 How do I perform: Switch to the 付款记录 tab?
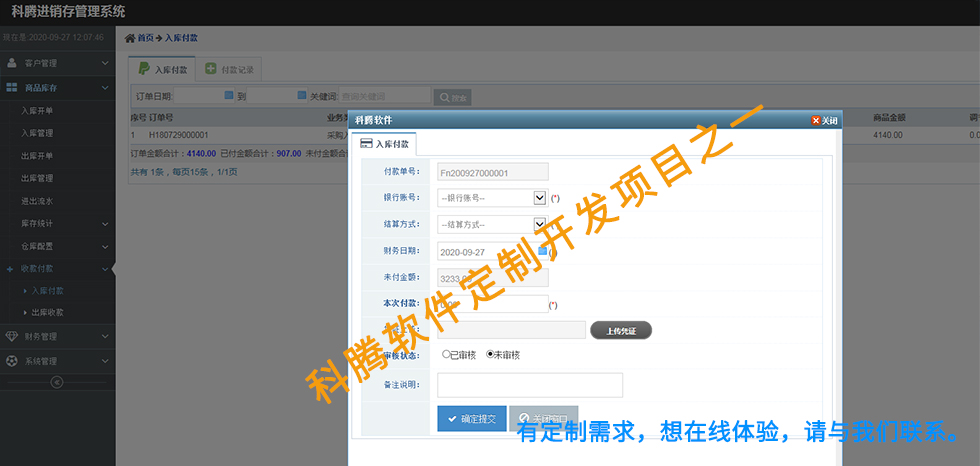229,70
